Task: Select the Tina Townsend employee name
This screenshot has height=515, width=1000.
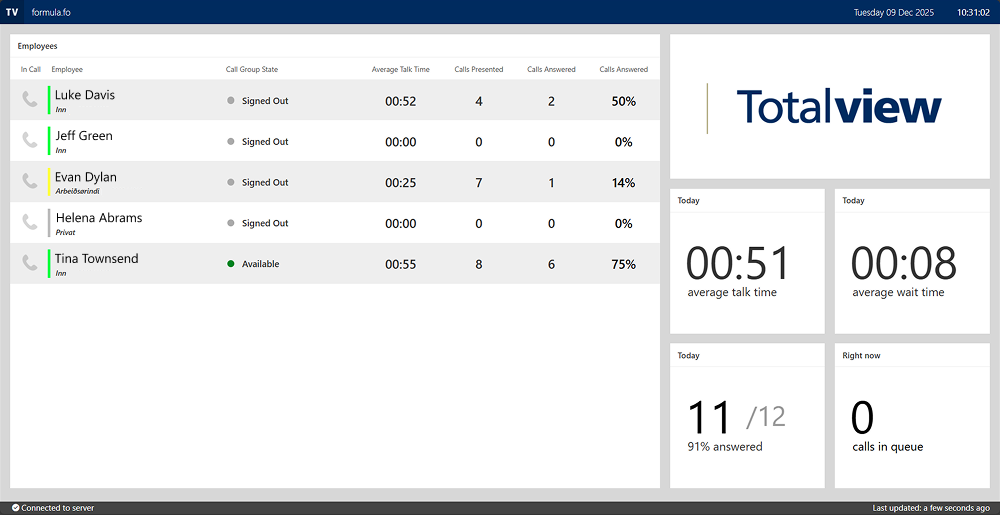Action: click(96, 258)
